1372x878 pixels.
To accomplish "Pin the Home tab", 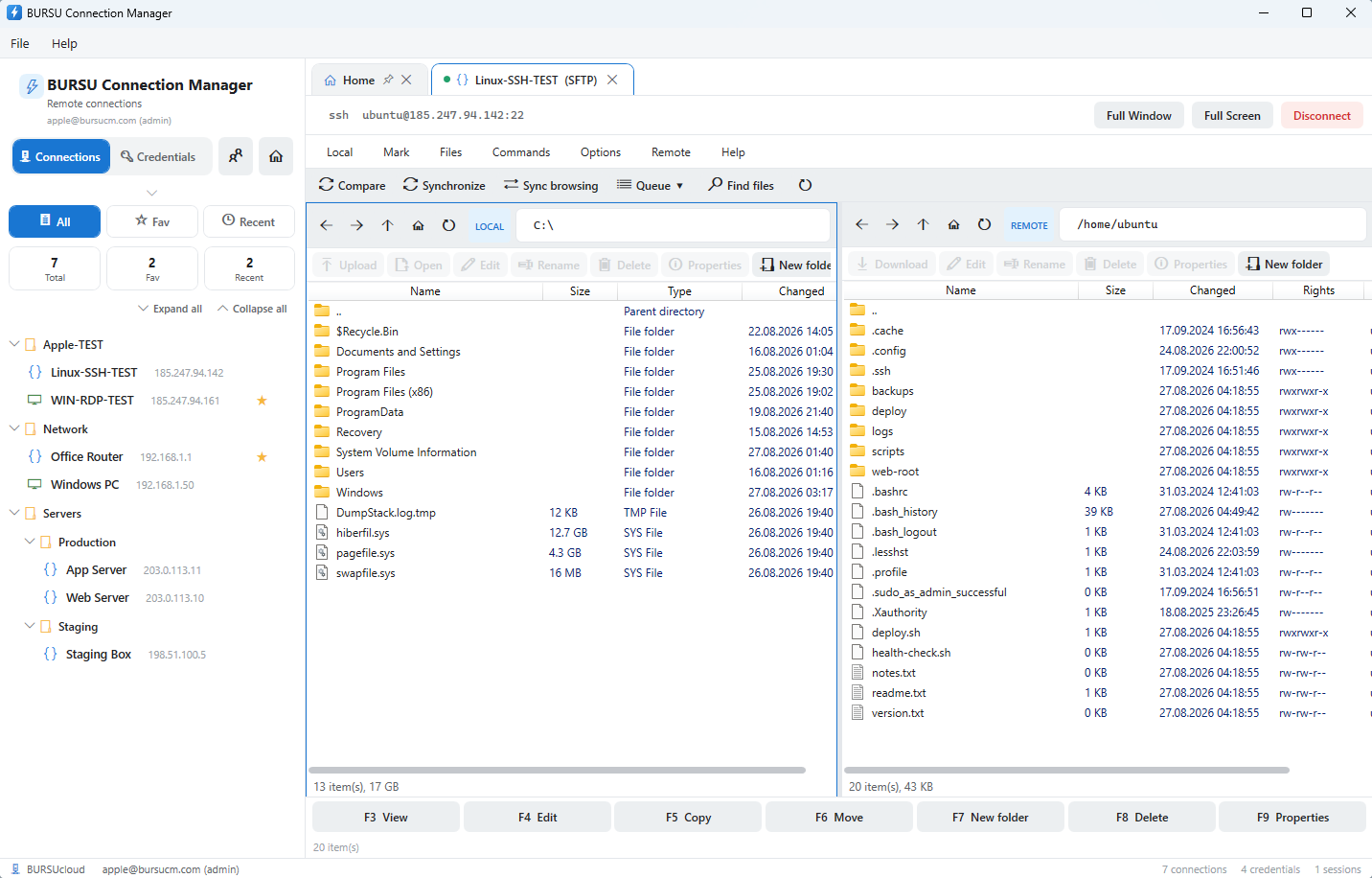I will pyautogui.click(x=388, y=80).
